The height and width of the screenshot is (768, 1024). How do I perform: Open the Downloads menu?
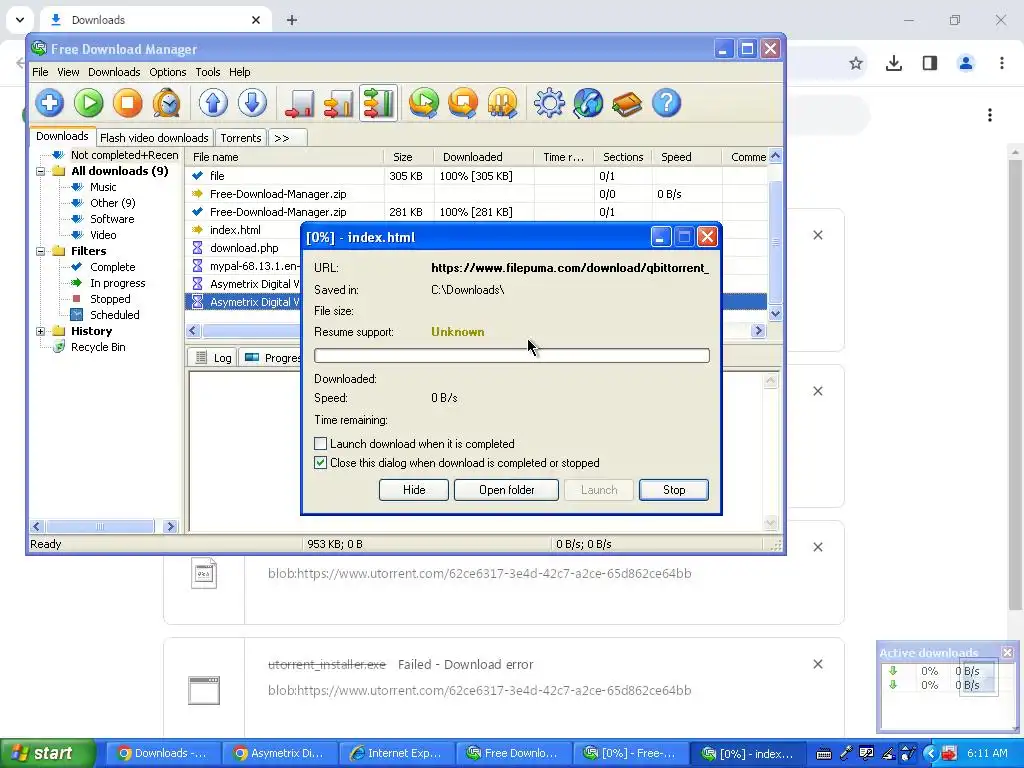(114, 72)
